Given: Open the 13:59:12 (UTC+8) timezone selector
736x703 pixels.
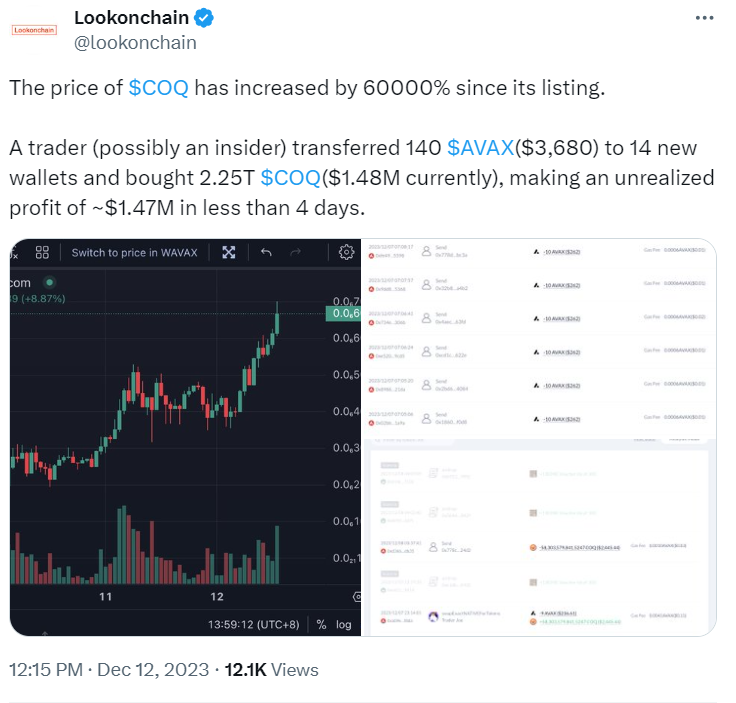Looking at the screenshot, I should [x=253, y=624].
